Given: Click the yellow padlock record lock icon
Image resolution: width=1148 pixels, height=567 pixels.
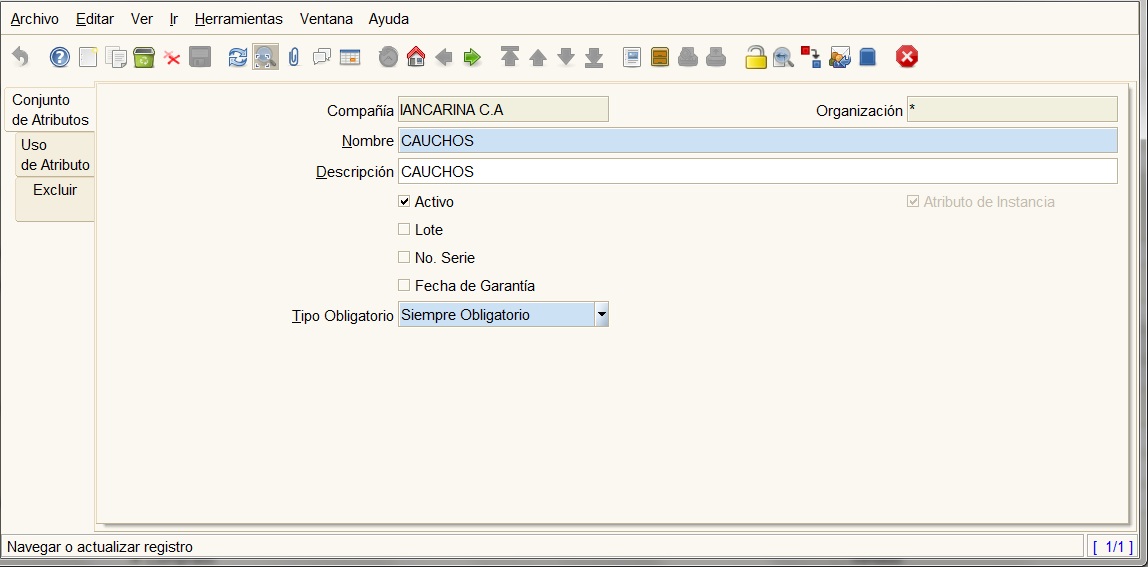Looking at the screenshot, I should 756,56.
